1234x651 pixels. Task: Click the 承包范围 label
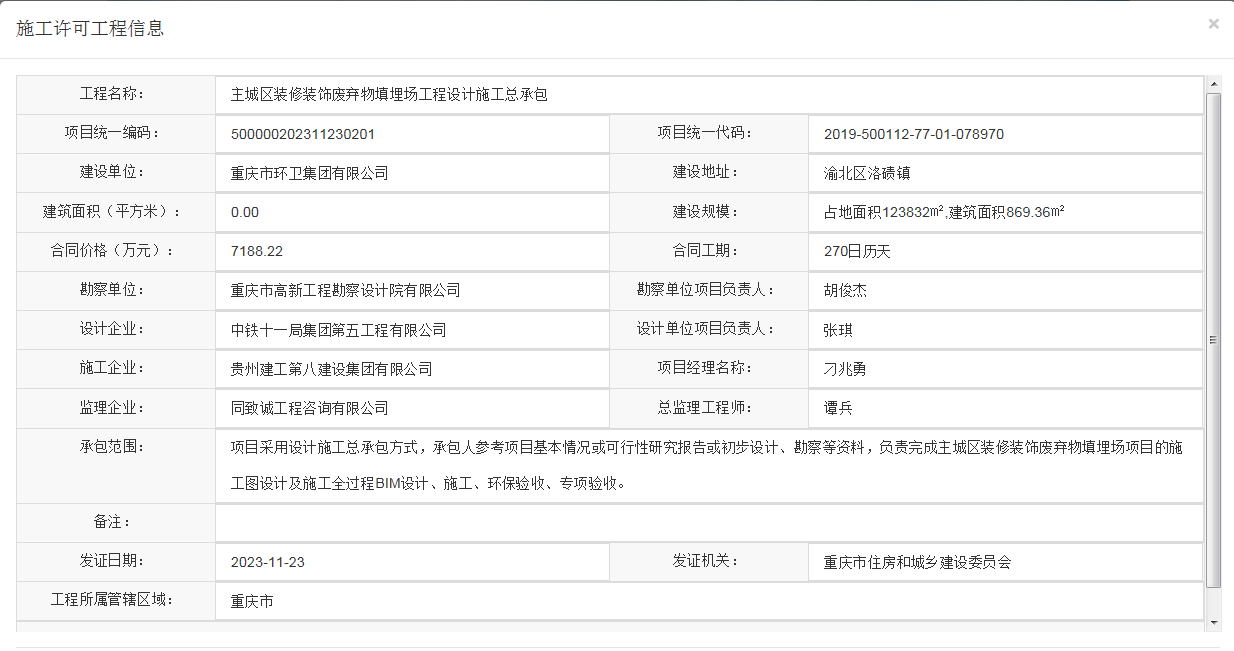pos(113,446)
